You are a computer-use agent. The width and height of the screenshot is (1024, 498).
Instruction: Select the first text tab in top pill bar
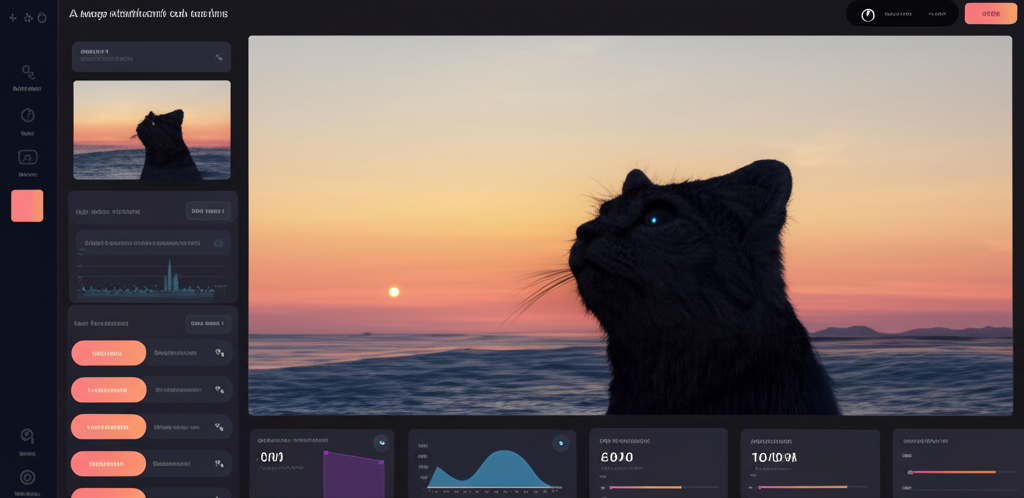pos(897,14)
